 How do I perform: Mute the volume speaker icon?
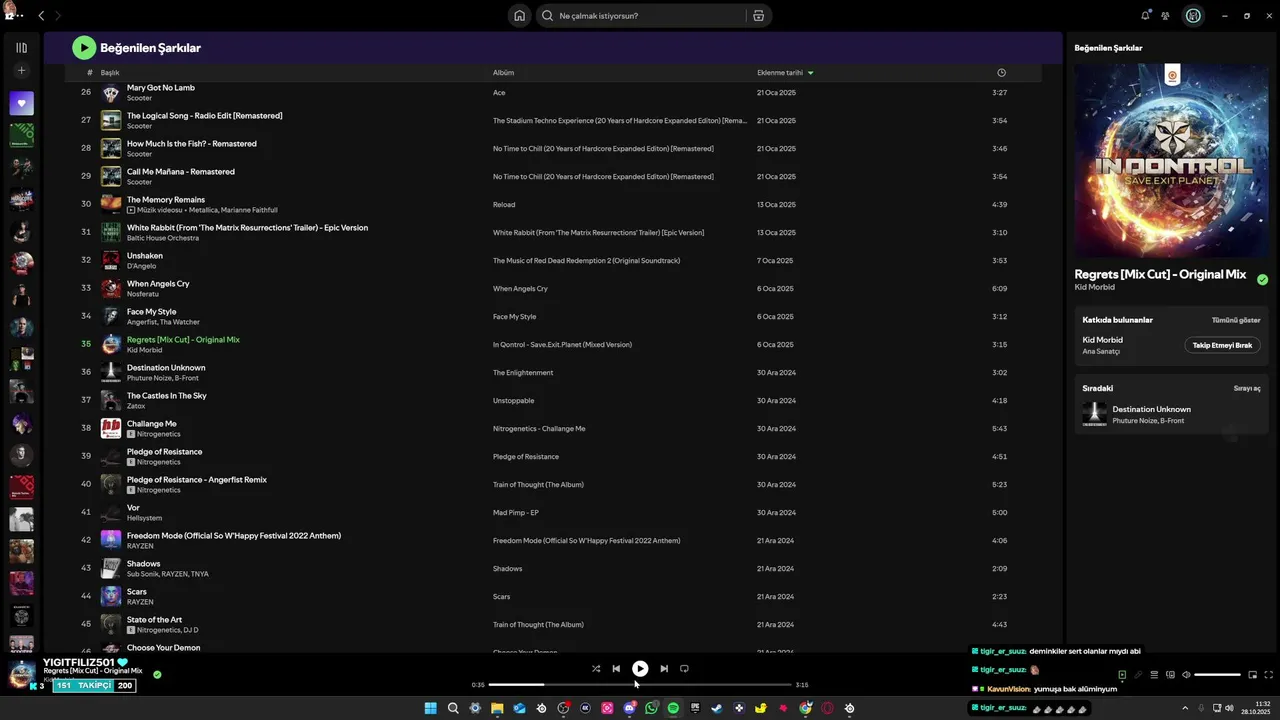(1186, 675)
